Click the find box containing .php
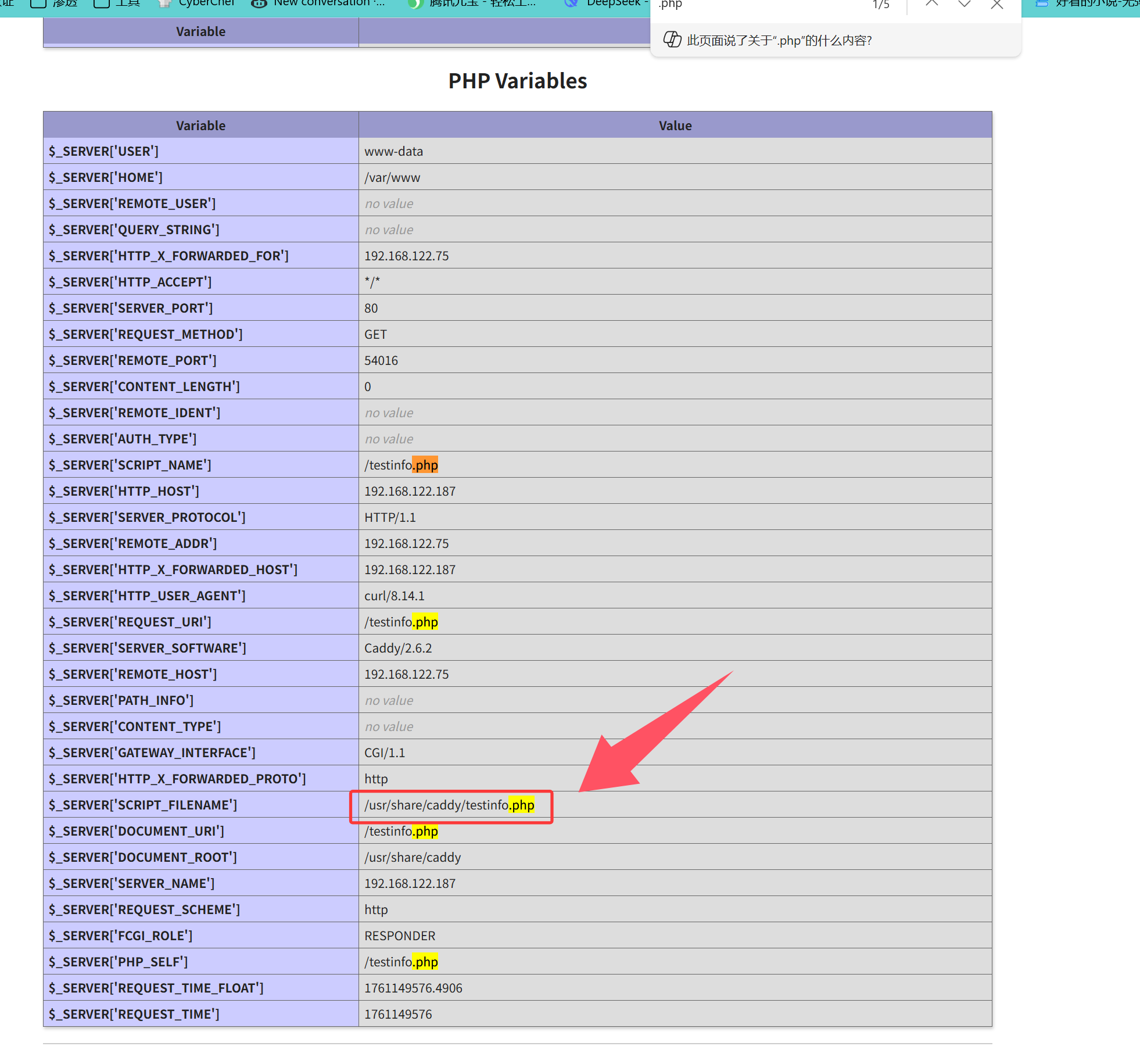1140x1064 pixels. click(755, 5)
